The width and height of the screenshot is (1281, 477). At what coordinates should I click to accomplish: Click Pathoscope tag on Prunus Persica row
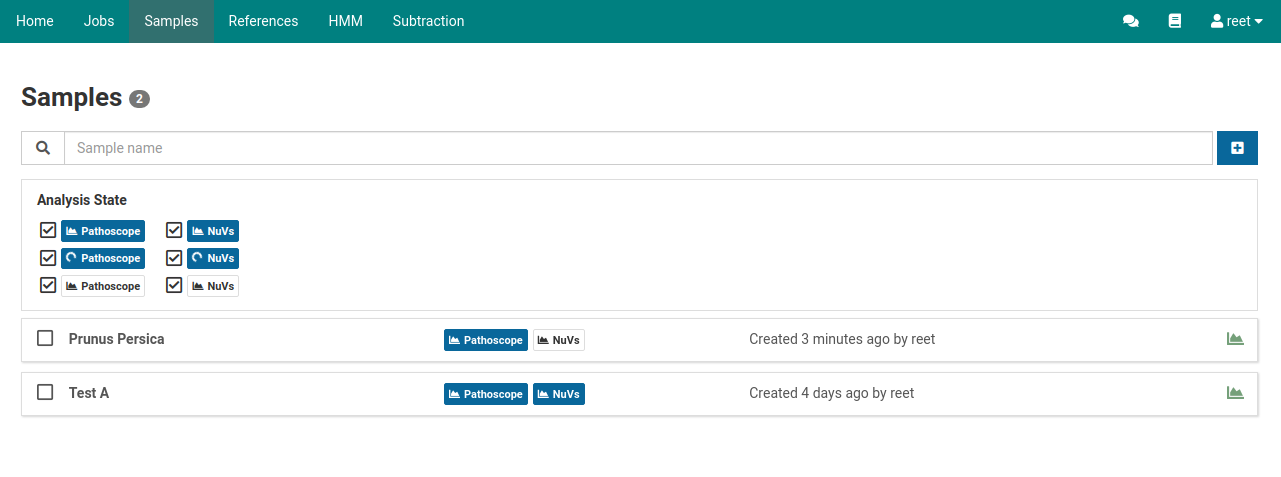point(486,340)
